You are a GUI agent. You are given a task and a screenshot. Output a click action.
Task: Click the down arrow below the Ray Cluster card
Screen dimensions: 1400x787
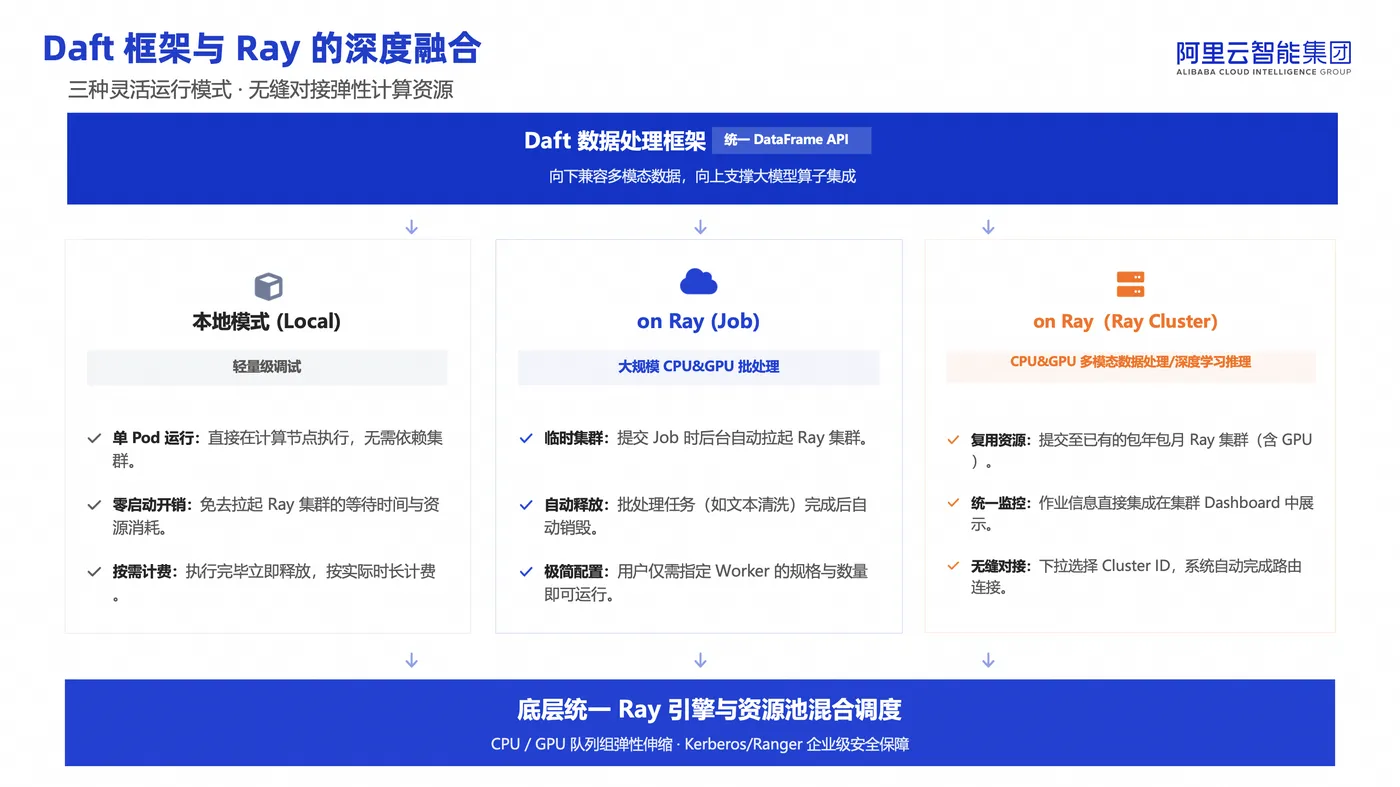(x=988, y=660)
